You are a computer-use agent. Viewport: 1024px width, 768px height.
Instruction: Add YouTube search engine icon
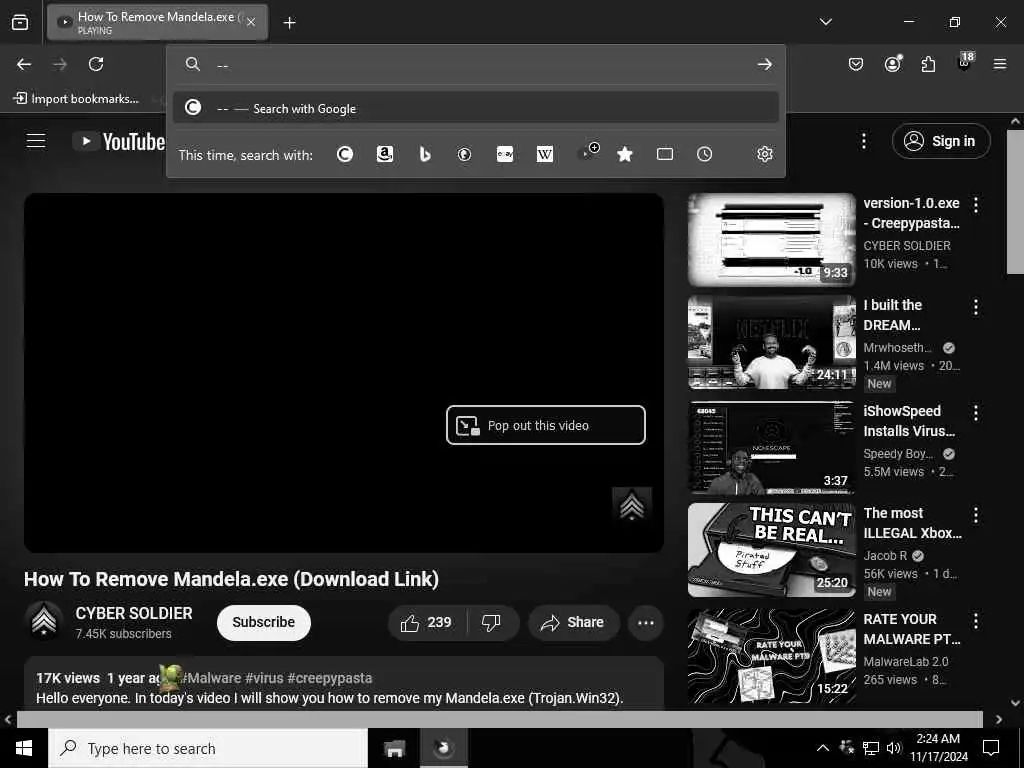[x=589, y=153]
